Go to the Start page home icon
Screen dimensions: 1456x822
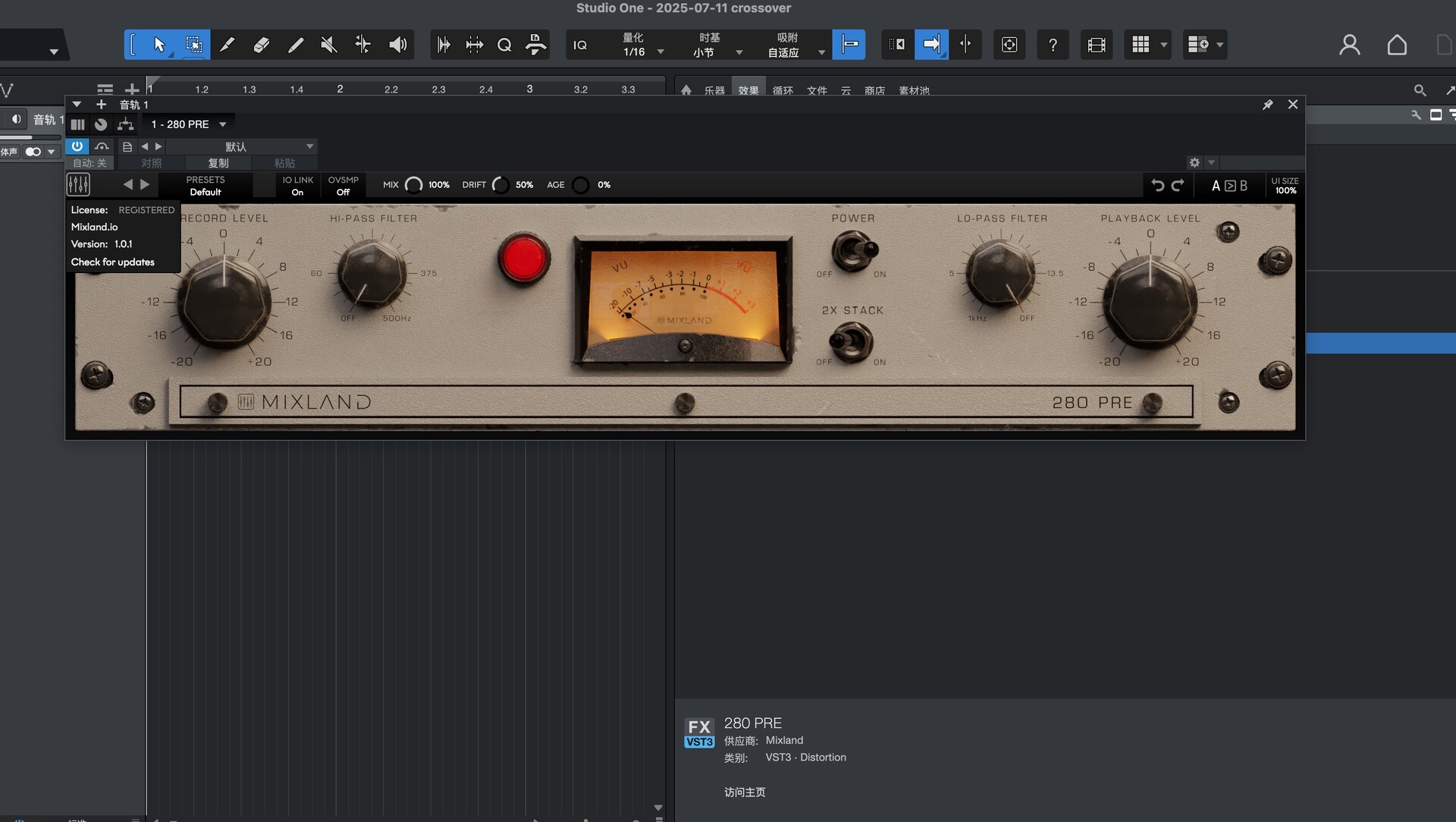coord(1397,45)
